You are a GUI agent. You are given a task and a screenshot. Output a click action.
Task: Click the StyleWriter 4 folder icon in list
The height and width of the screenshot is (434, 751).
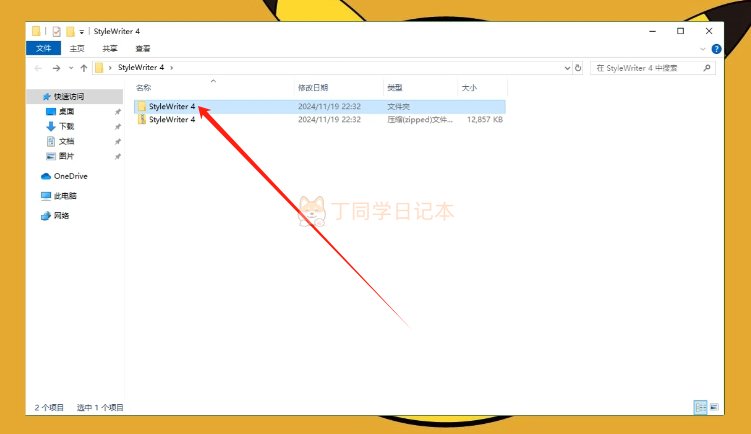142,106
